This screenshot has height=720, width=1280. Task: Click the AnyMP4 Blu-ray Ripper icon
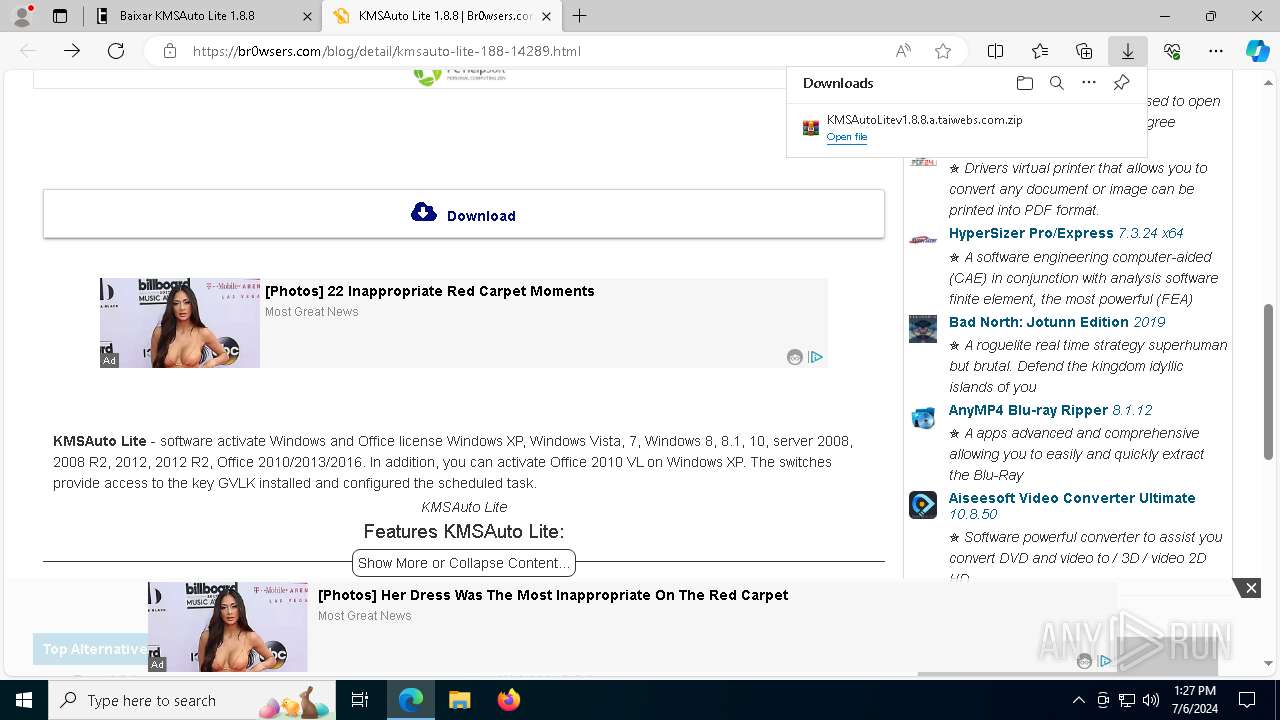coord(923,417)
